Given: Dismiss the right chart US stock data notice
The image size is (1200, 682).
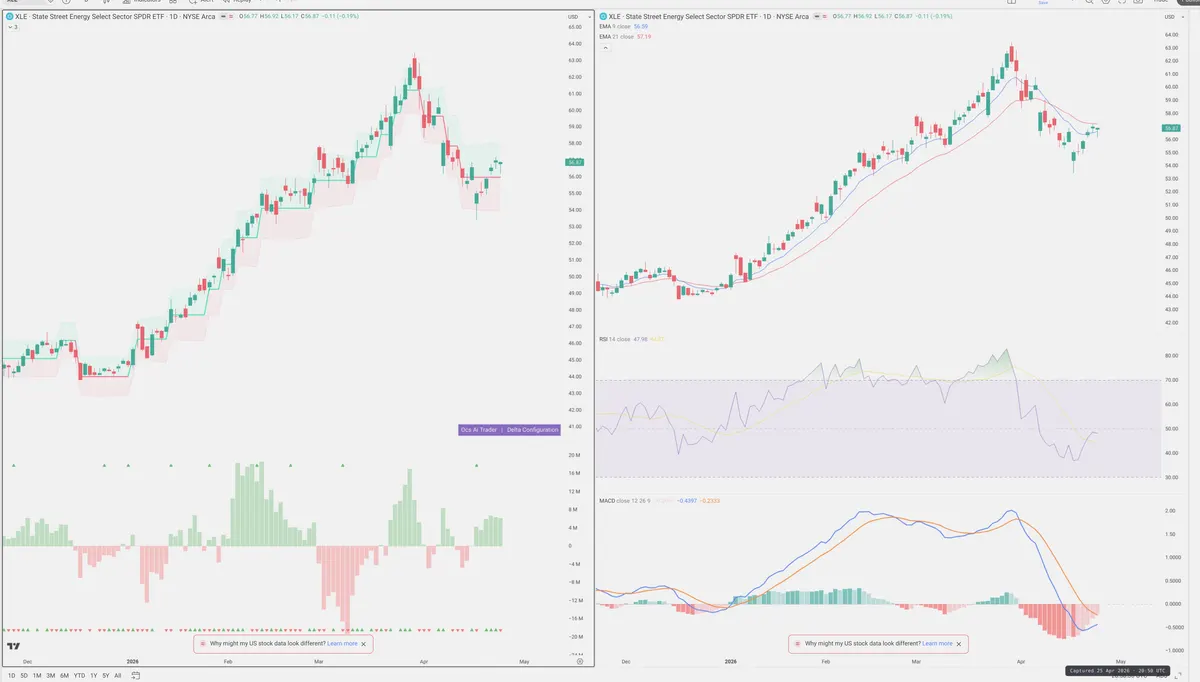Looking at the screenshot, I should 959,644.
